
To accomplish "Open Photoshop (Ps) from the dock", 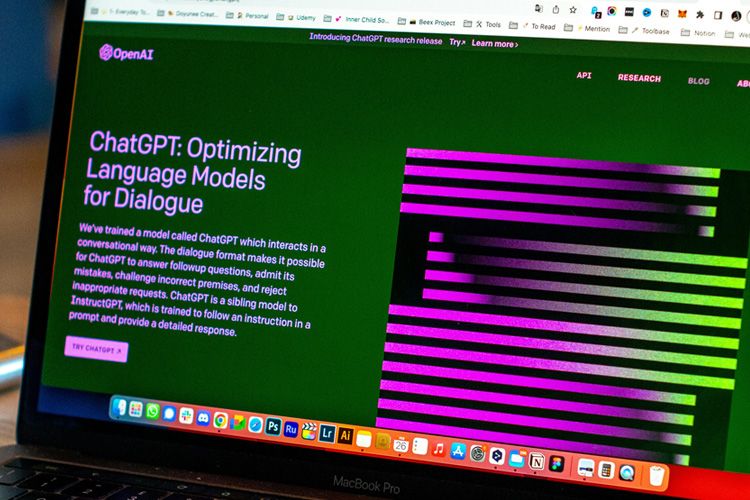I will pos(273,427).
